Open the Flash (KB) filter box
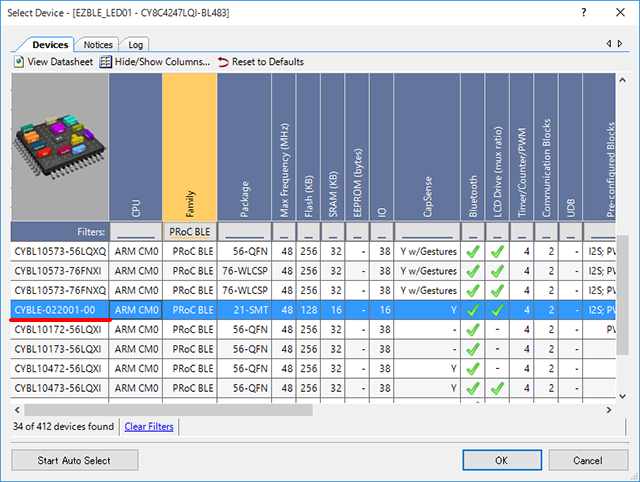The image size is (640, 482). point(309,232)
